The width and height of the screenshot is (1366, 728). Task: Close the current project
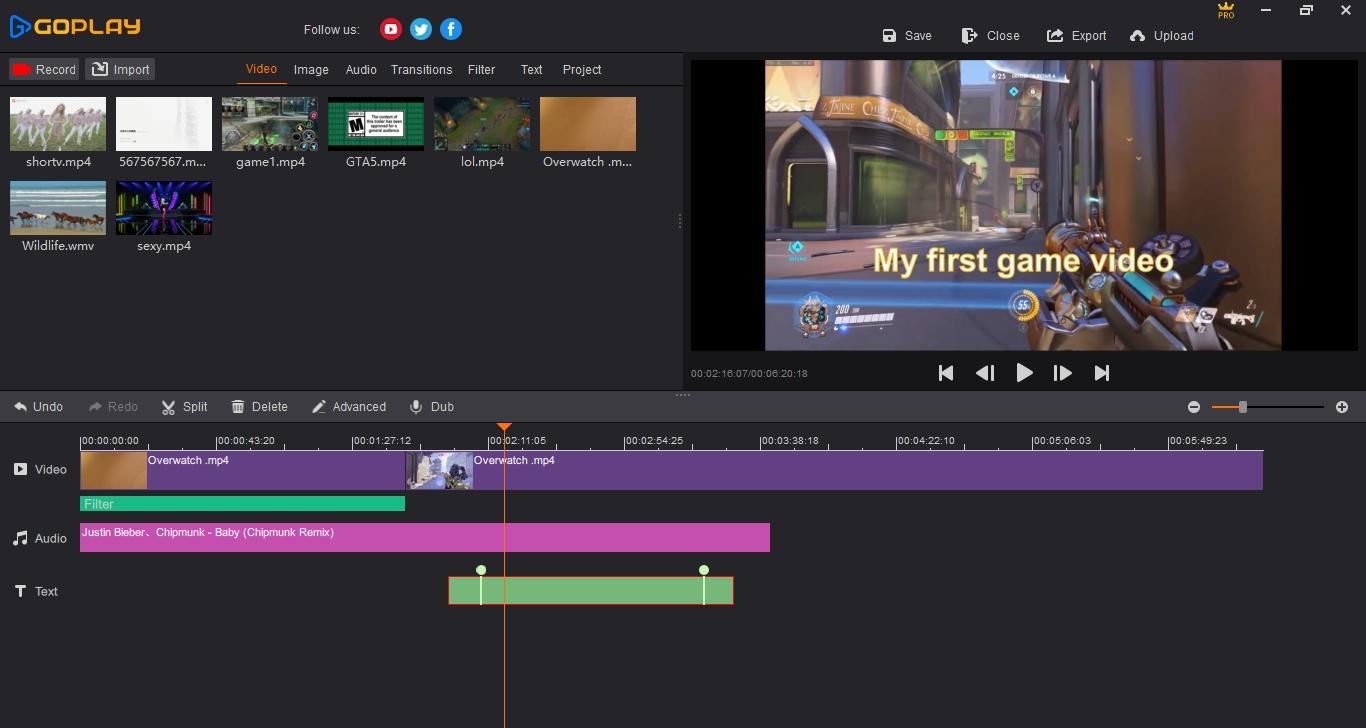pos(990,35)
